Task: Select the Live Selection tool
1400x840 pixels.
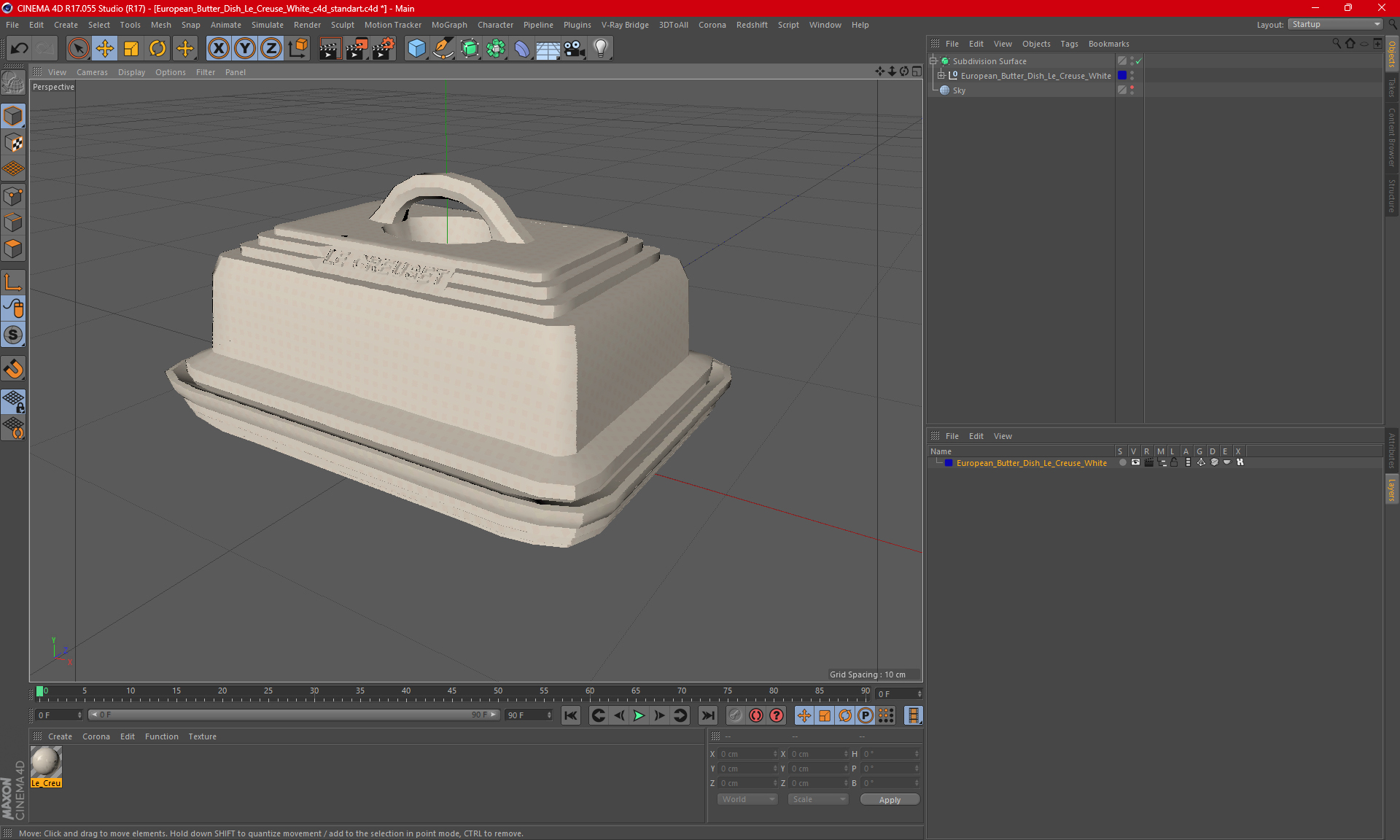Action: (x=78, y=49)
